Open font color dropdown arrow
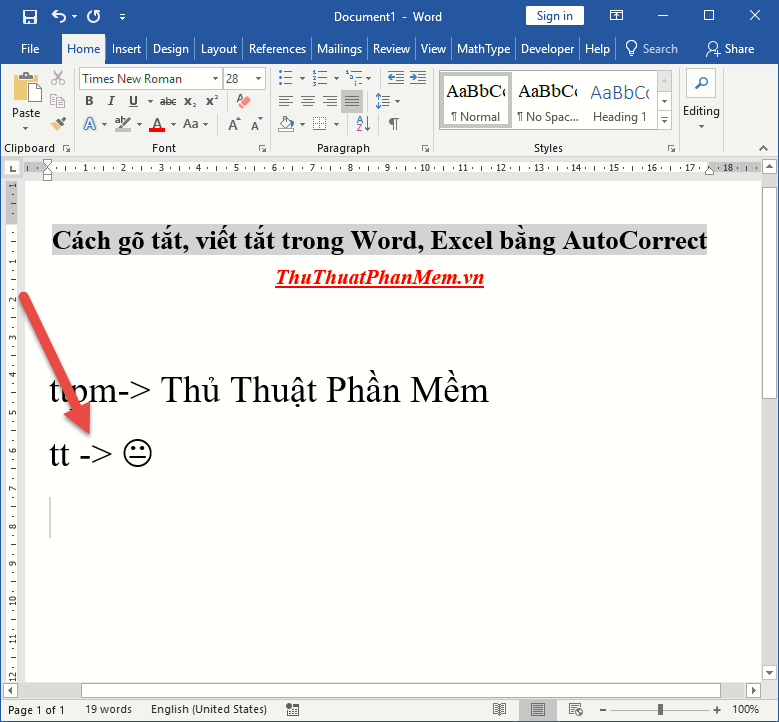Image resolution: width=779 pixels, height=722 pixels. coord(173,124)
